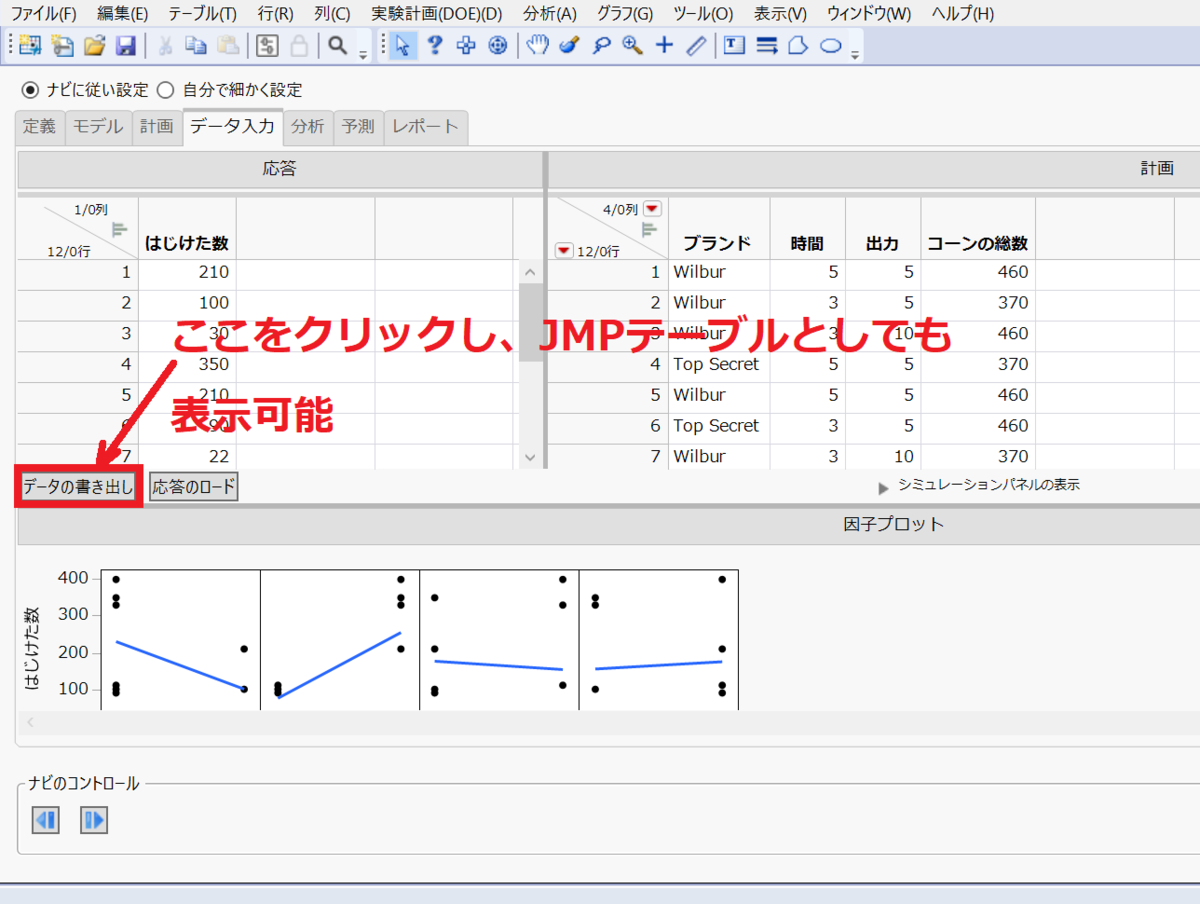1200x904 pixels.
Task: Click the forward navigation arrow in ナビのコントロール
Action: 93,820
